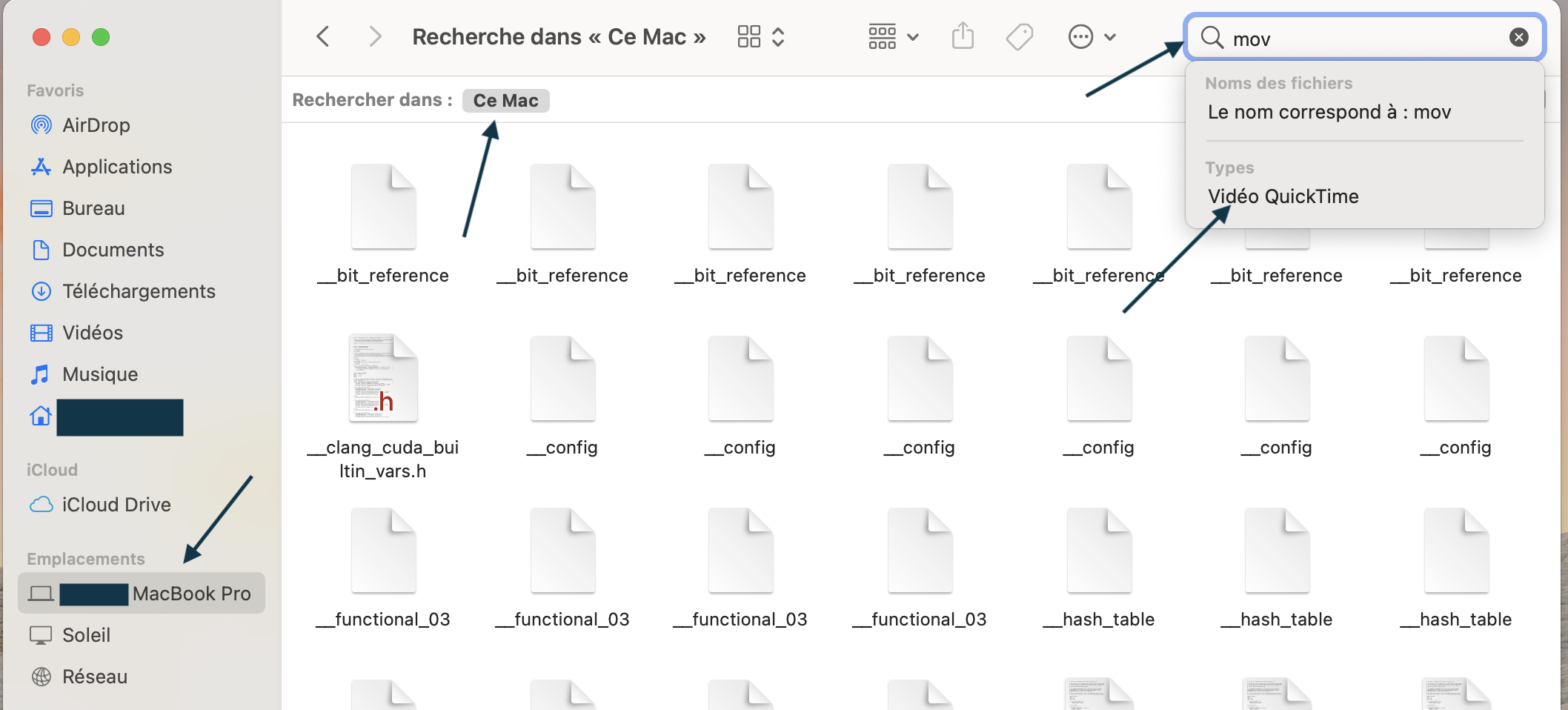Choose the "Vidéo QuickTime" type suggestion
Viewport: 1568px width, 710px height.
[x=1283, y=196]
